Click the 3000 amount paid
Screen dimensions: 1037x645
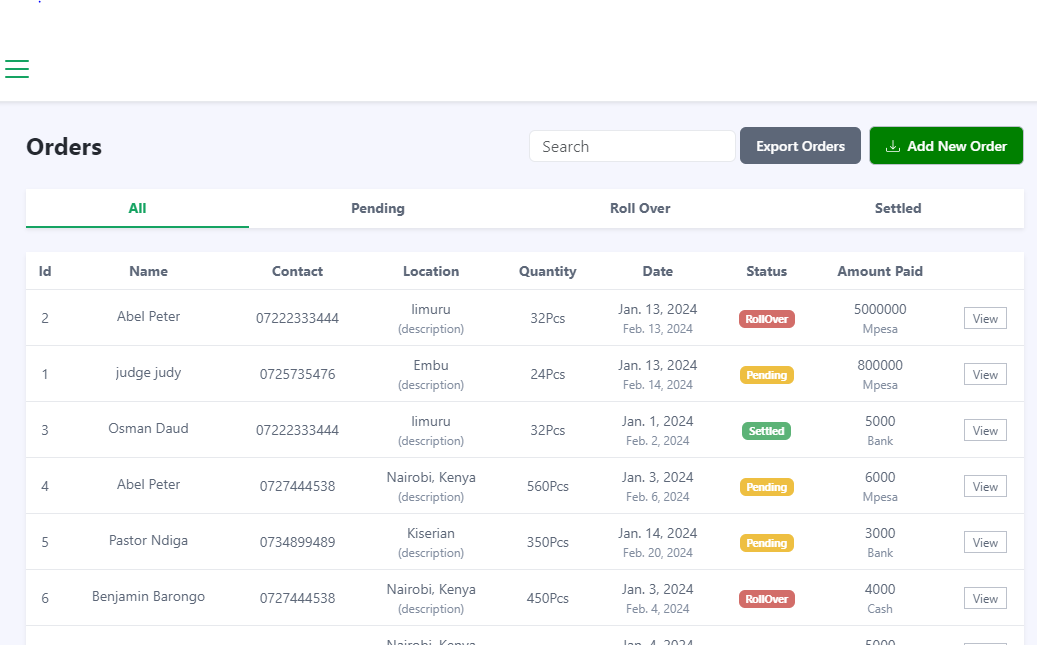(880, 533)
